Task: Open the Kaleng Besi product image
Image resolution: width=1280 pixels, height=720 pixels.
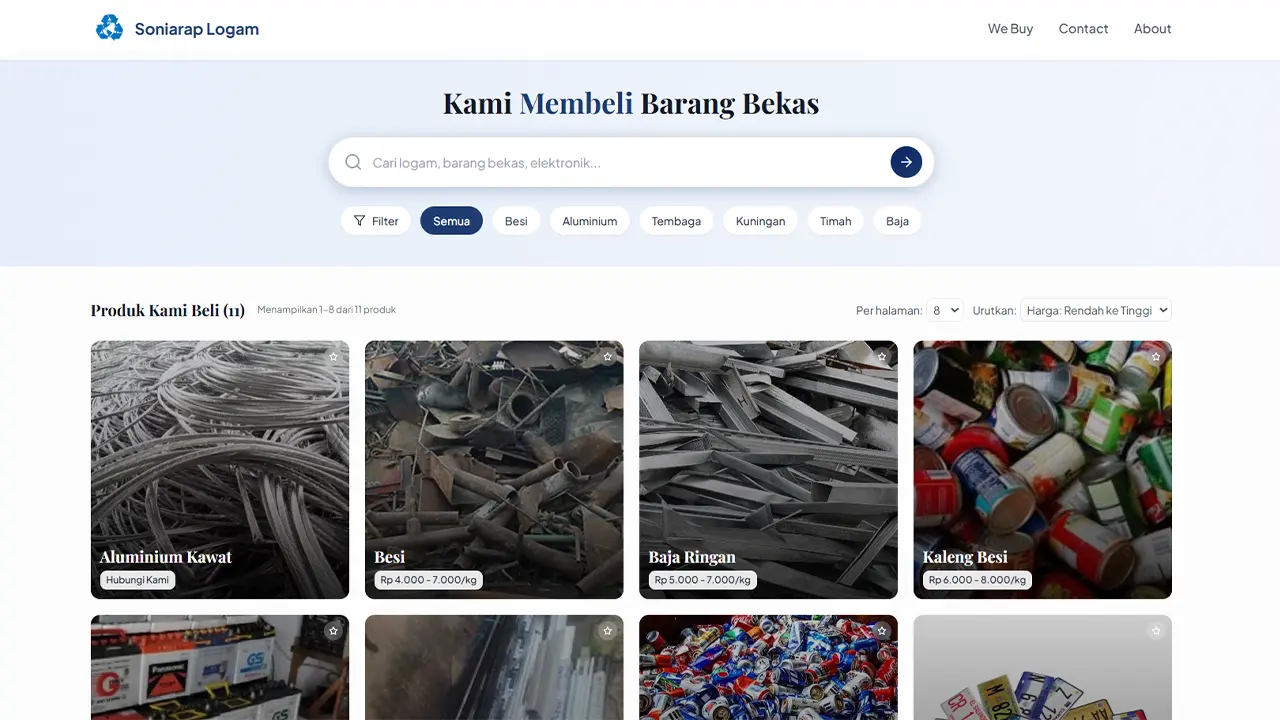Action: tap(1042, 470)
